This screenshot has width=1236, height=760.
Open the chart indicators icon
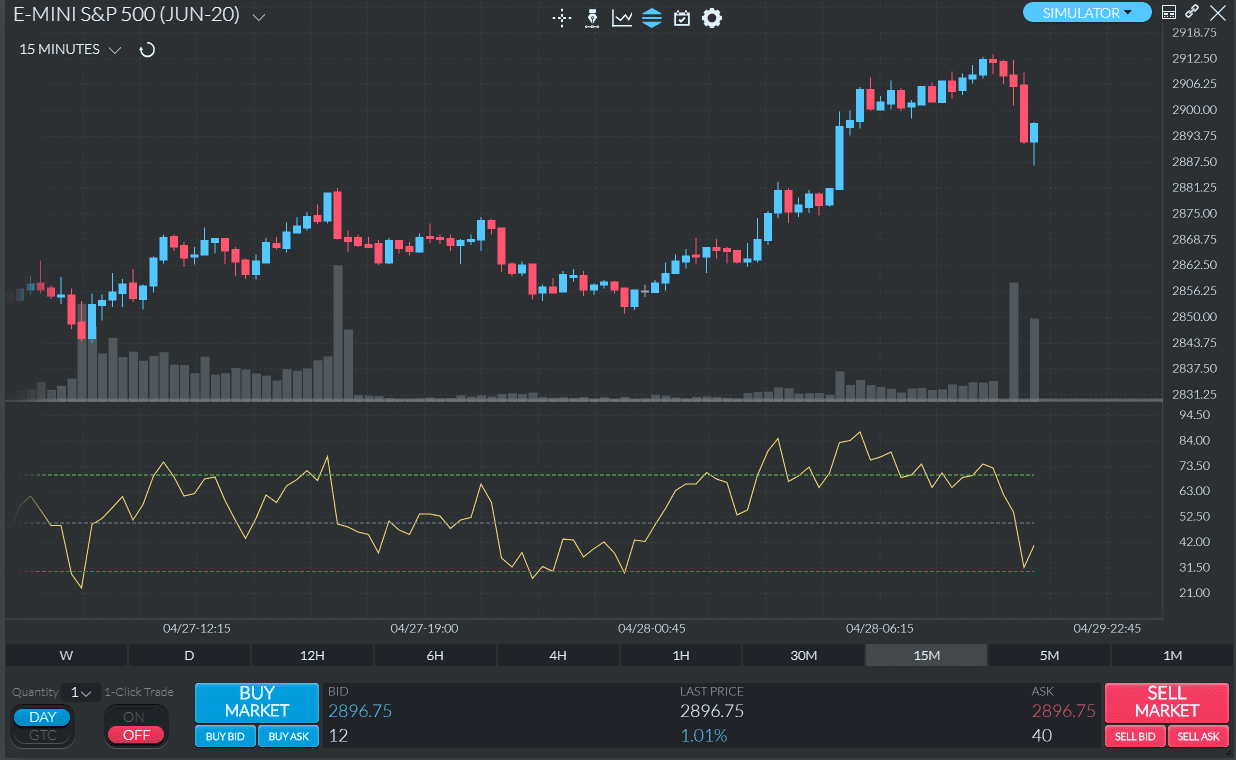click(621, 18)
